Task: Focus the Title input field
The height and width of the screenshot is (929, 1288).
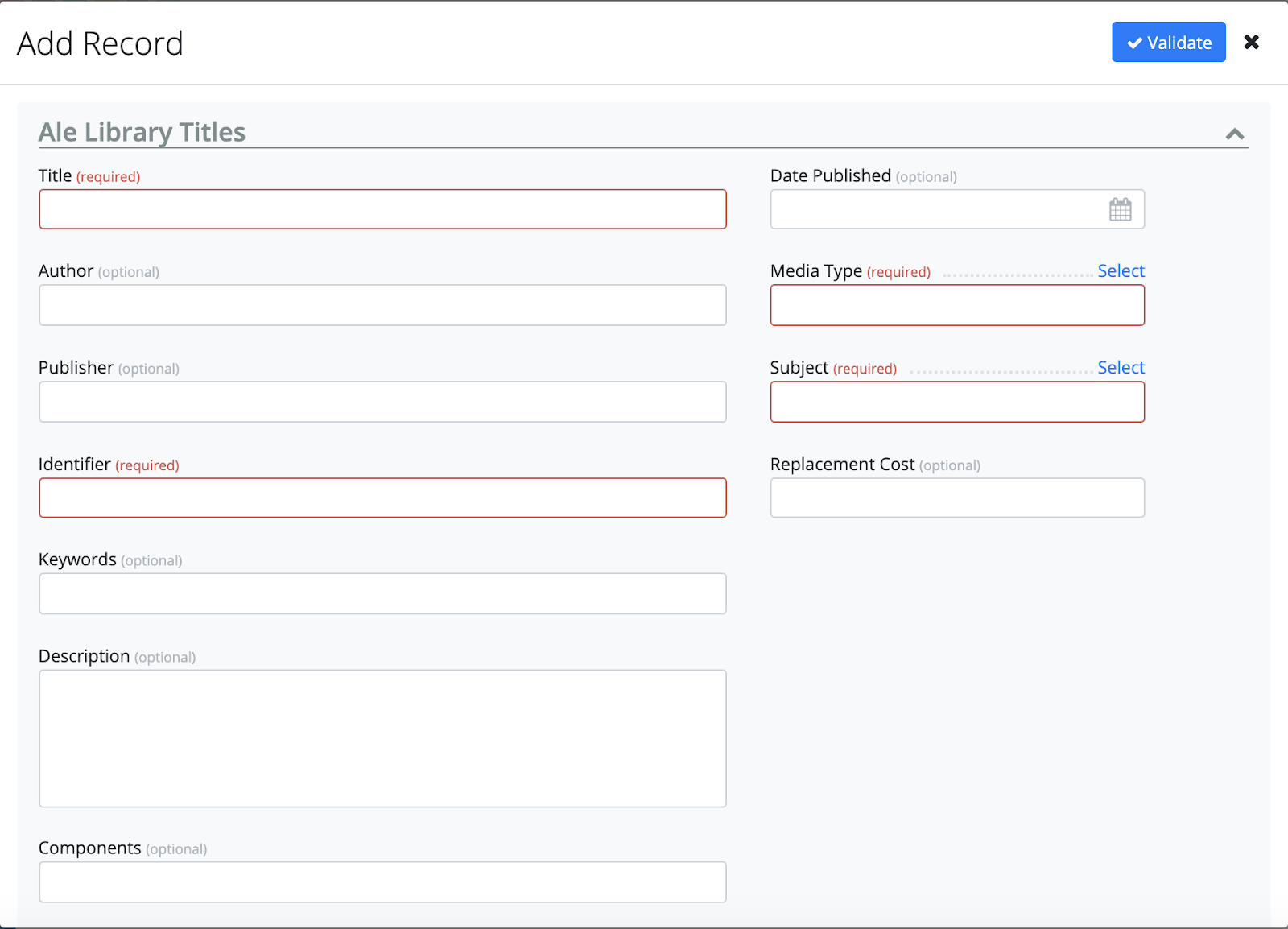Action: tap(382, 209)
